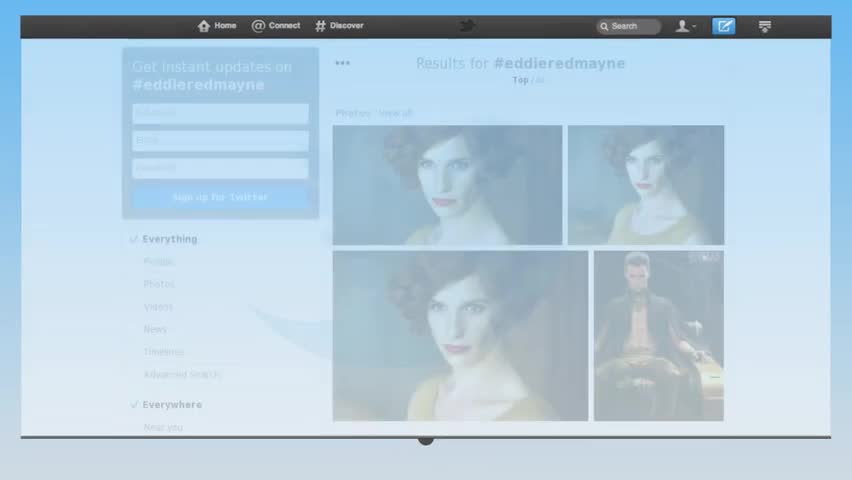This screenshot has width=852, height=480.
Task: Click the first signup input field
Action: (x=221, y=114)
